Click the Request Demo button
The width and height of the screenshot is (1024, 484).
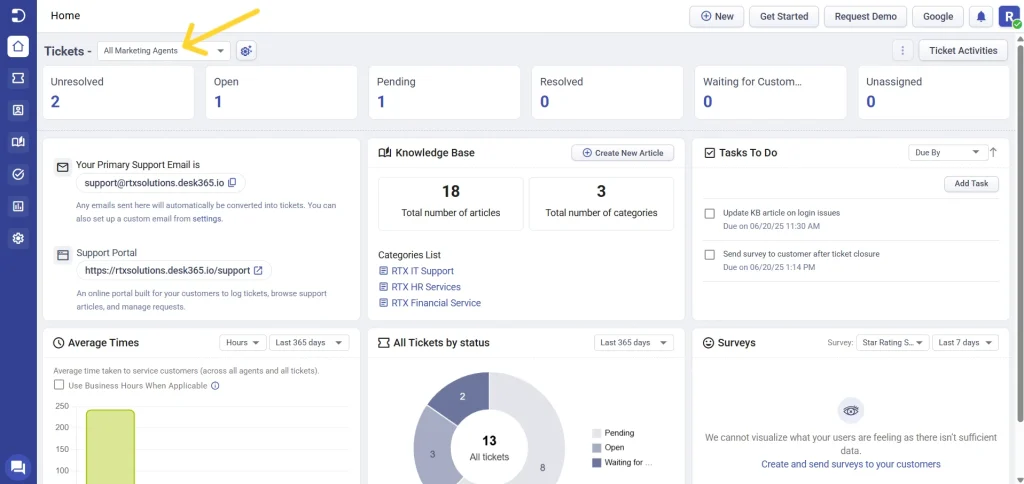[865, 16]
